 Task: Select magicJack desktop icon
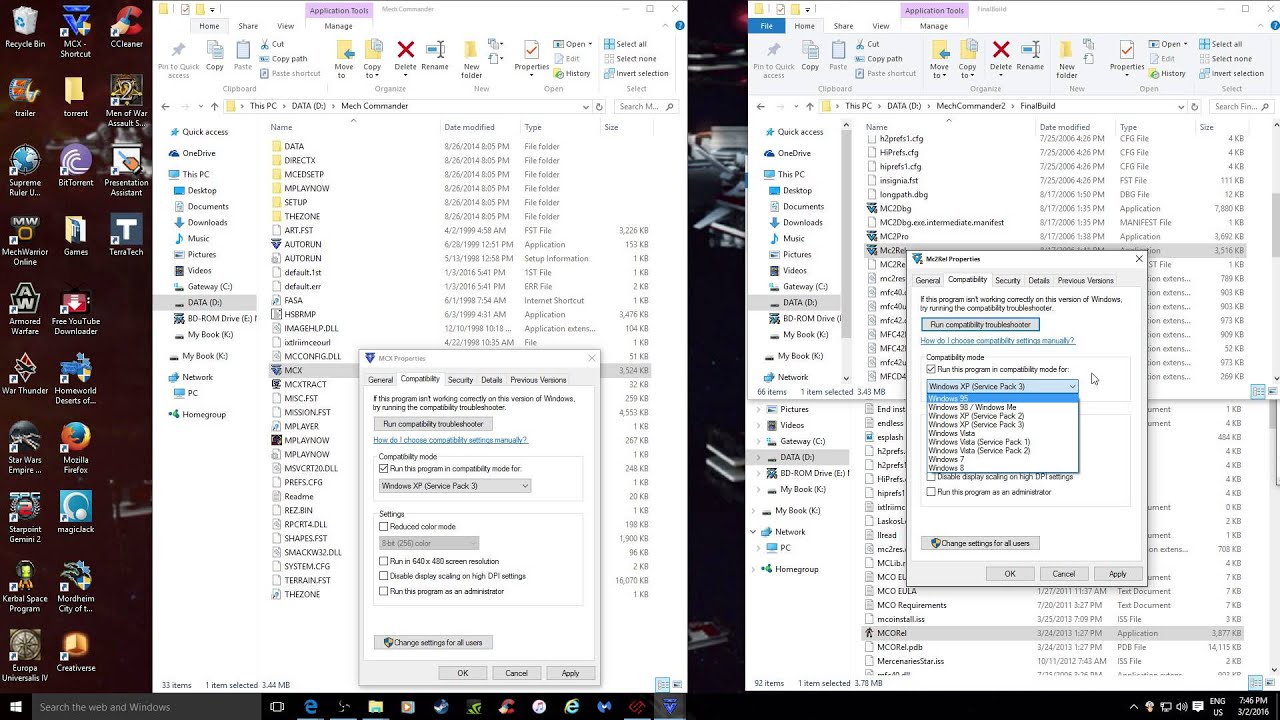(75, 511)
